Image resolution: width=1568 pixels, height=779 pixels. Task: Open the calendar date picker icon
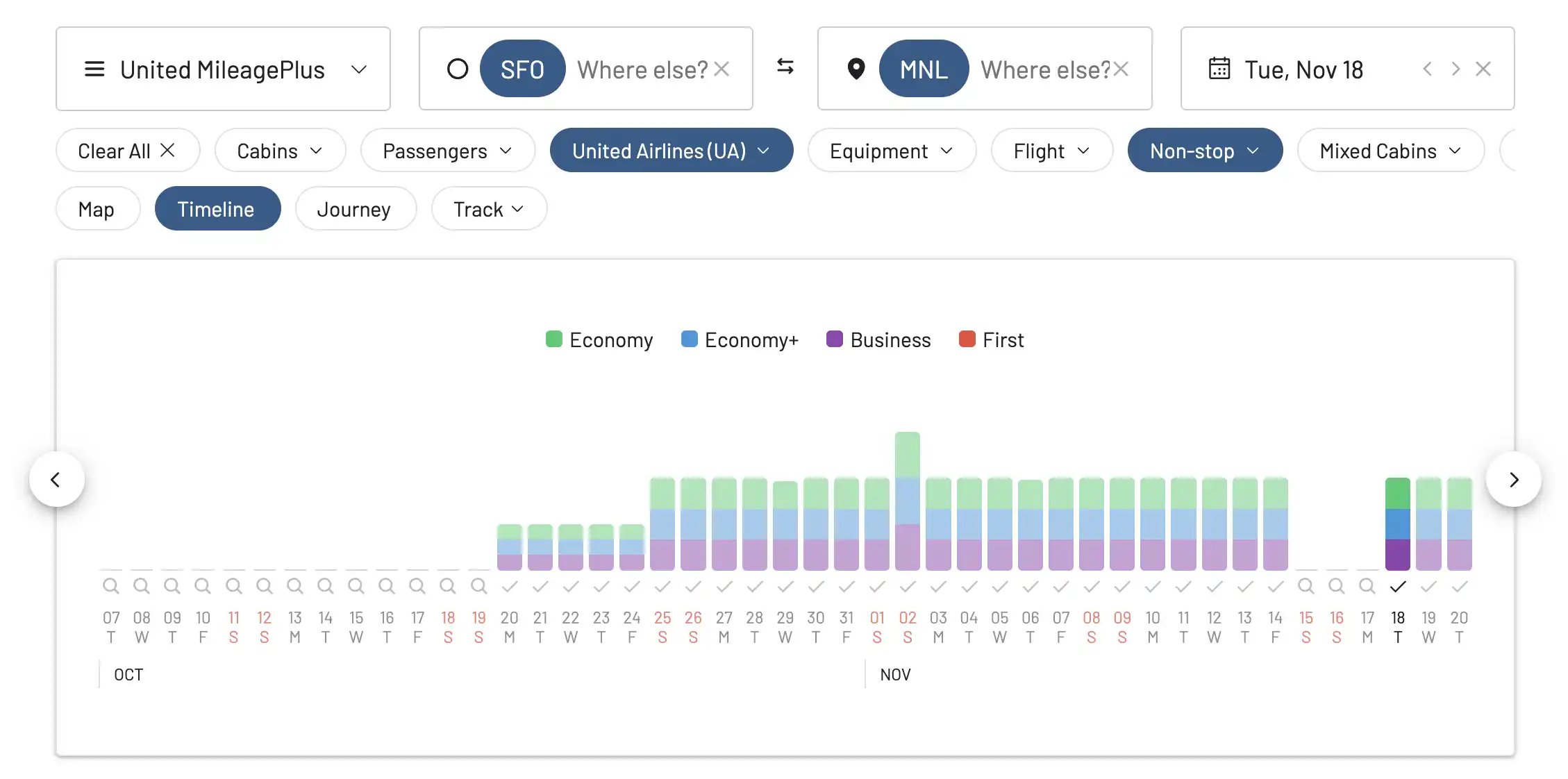1219,69
